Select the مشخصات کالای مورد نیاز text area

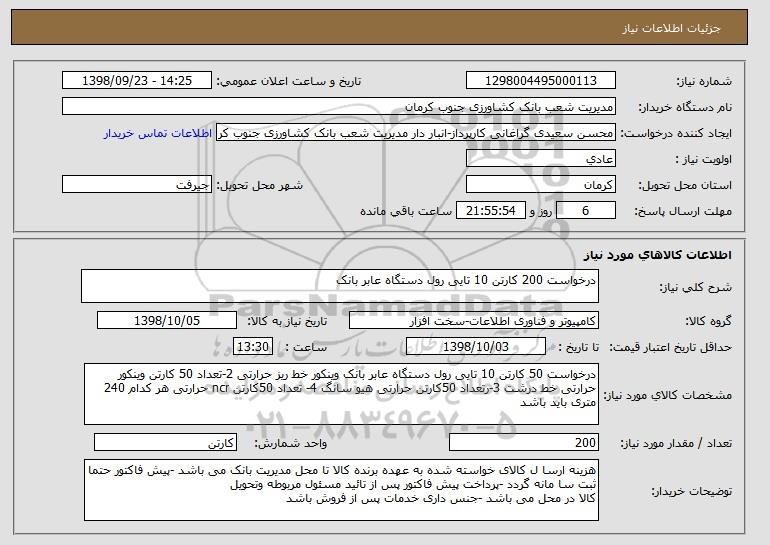pos(341,394)
